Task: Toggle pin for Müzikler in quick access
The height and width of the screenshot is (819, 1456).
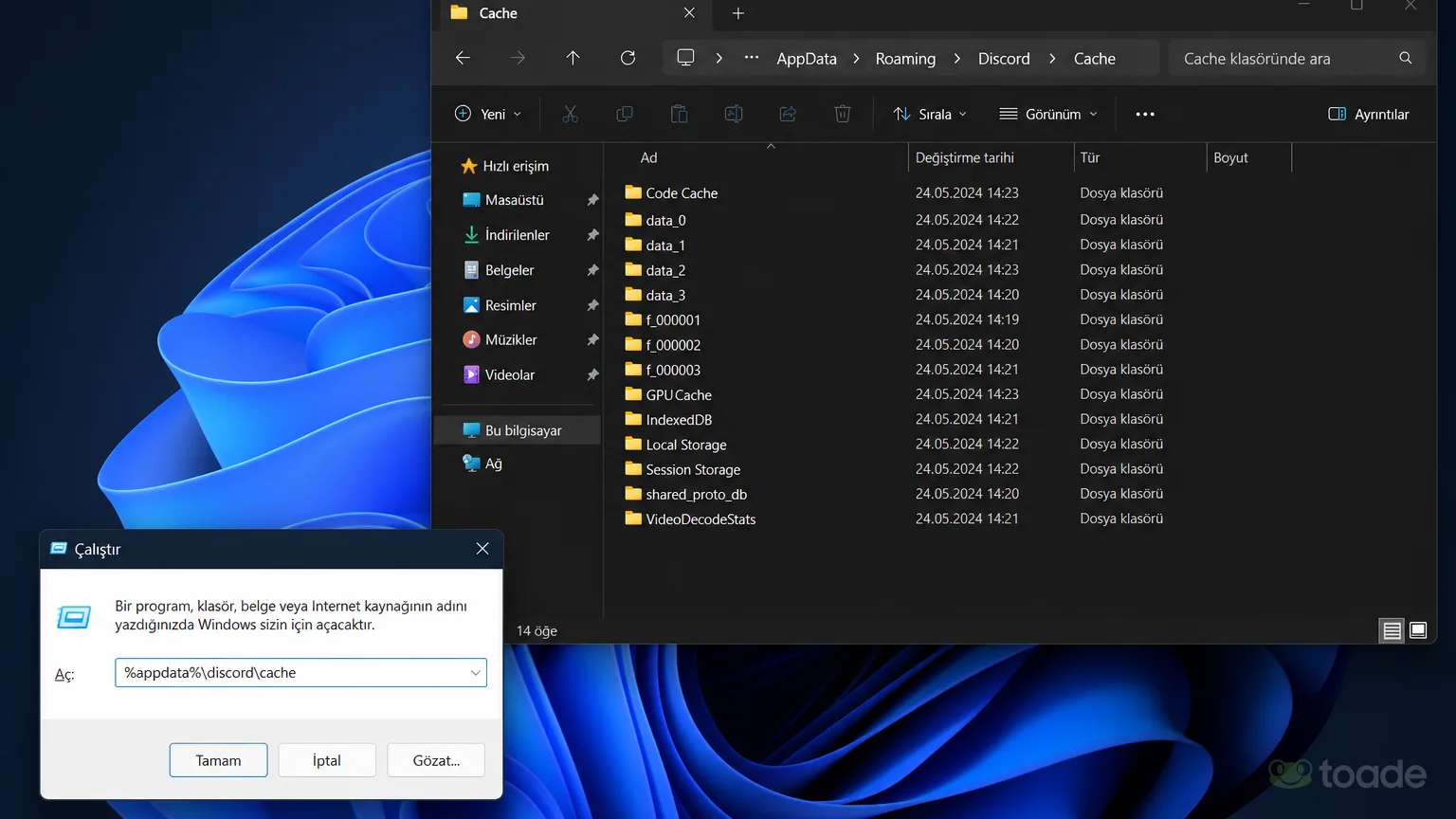Action: (592, 339)
